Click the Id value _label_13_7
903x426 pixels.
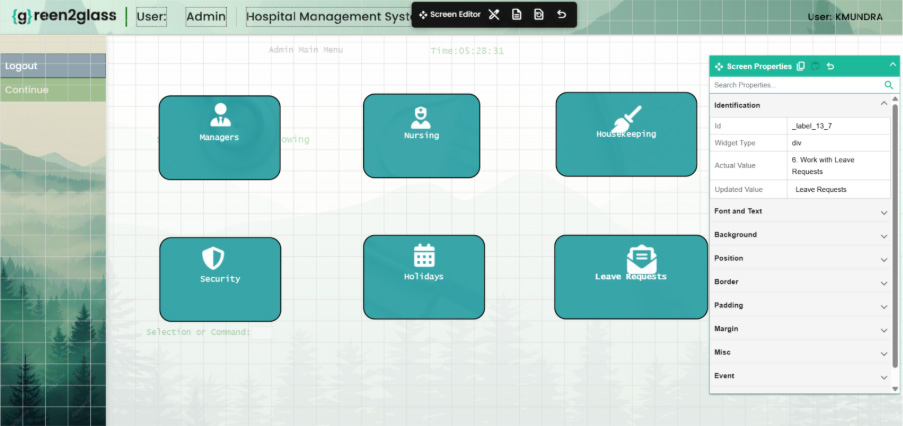point(811,126)
